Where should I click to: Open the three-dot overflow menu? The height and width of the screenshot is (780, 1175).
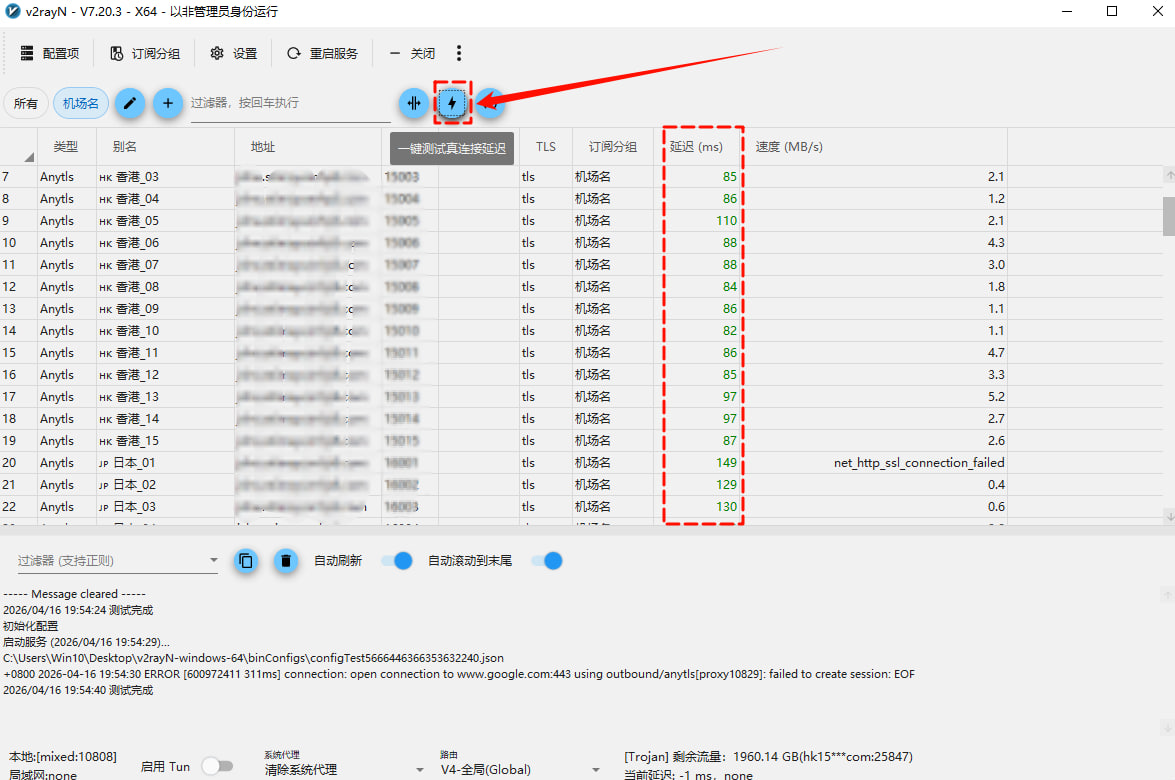pyautogui.click(x=459, y=53)
